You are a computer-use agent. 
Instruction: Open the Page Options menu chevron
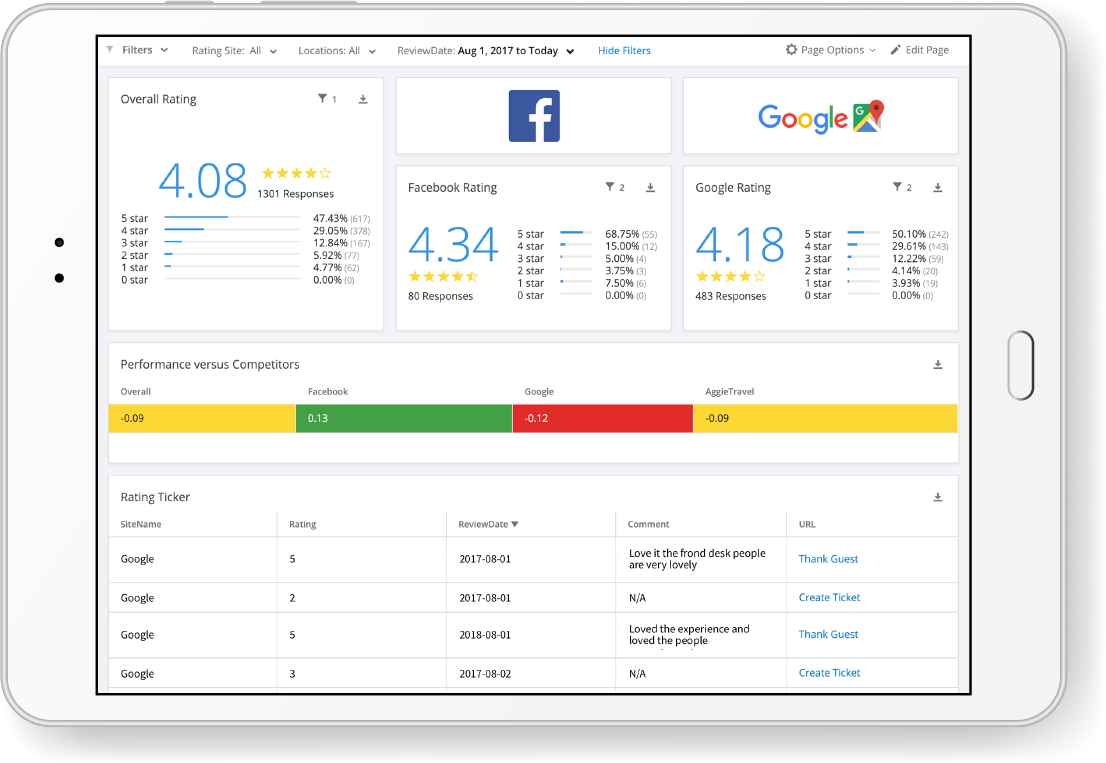873,50
